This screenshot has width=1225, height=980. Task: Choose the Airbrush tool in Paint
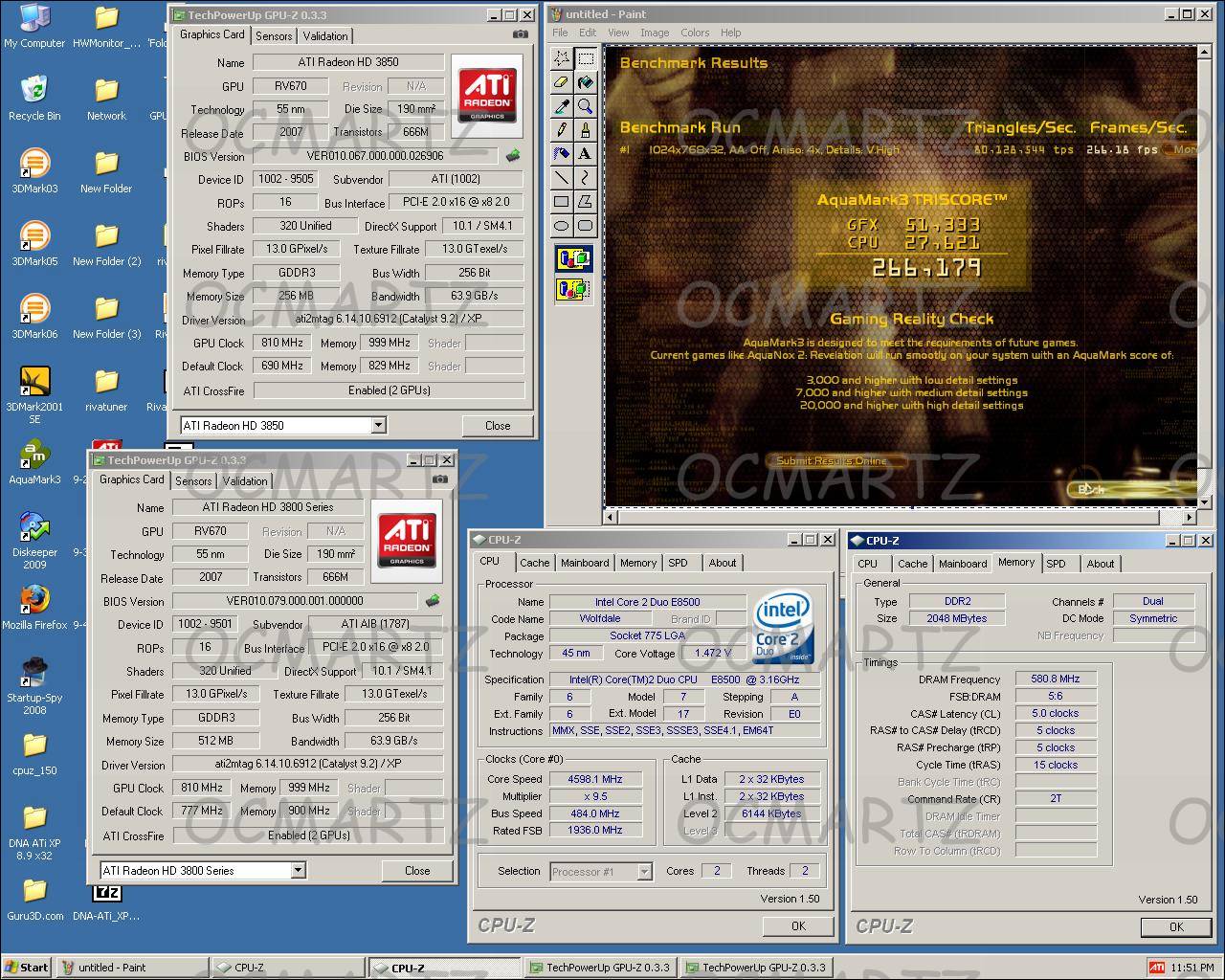click(x=562, y=154)
